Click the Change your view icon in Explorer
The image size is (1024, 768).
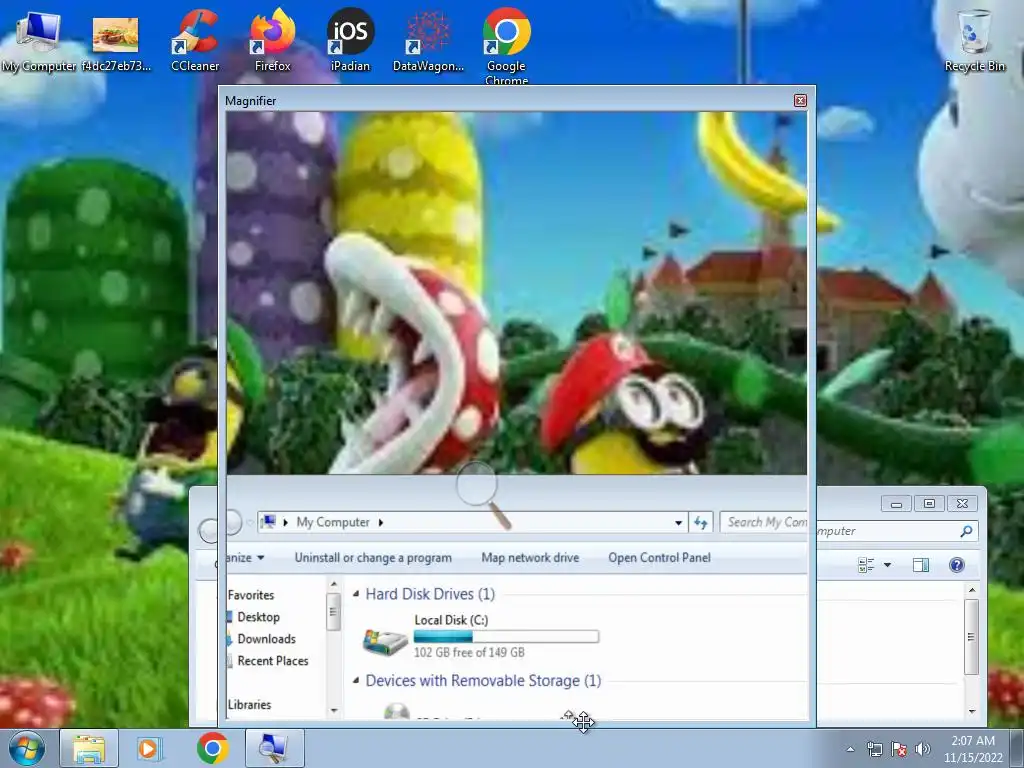[866, 565]
